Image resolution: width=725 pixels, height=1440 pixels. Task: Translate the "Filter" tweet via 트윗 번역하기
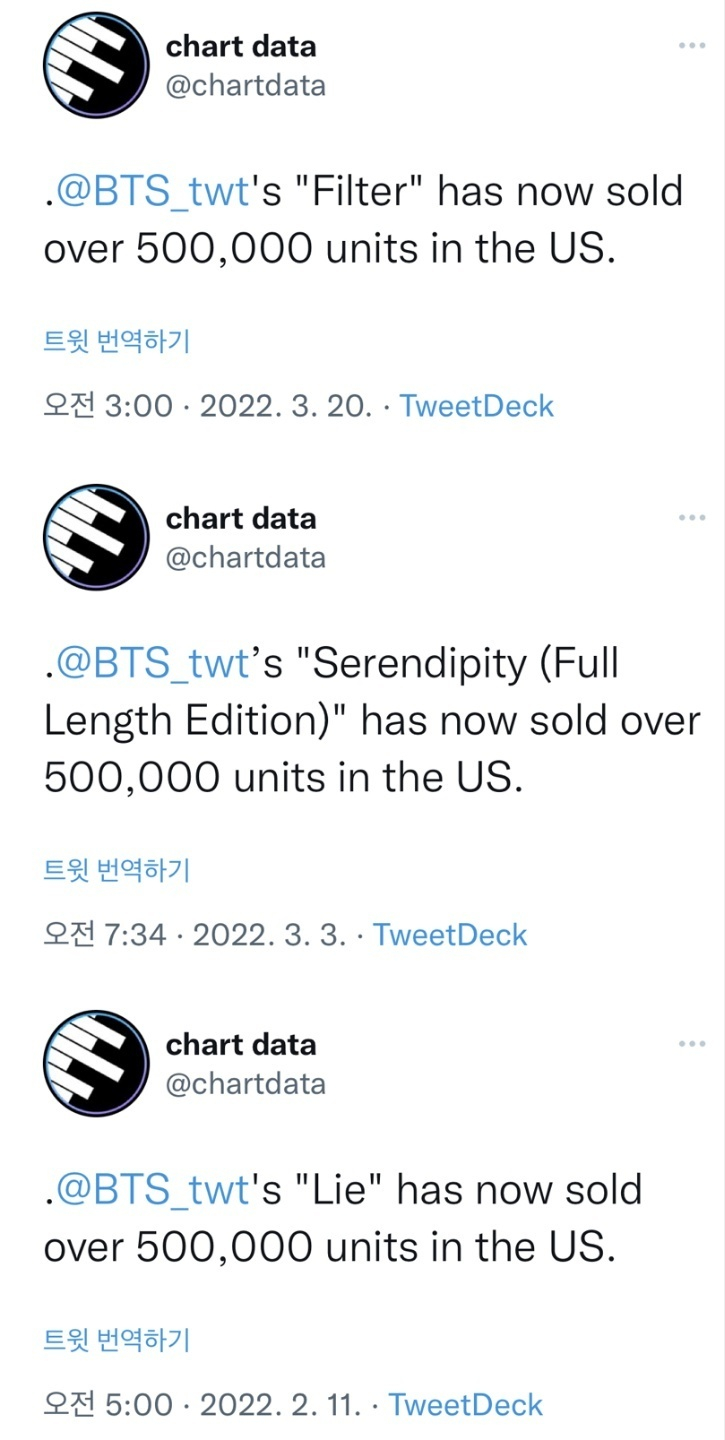point(116,342)
